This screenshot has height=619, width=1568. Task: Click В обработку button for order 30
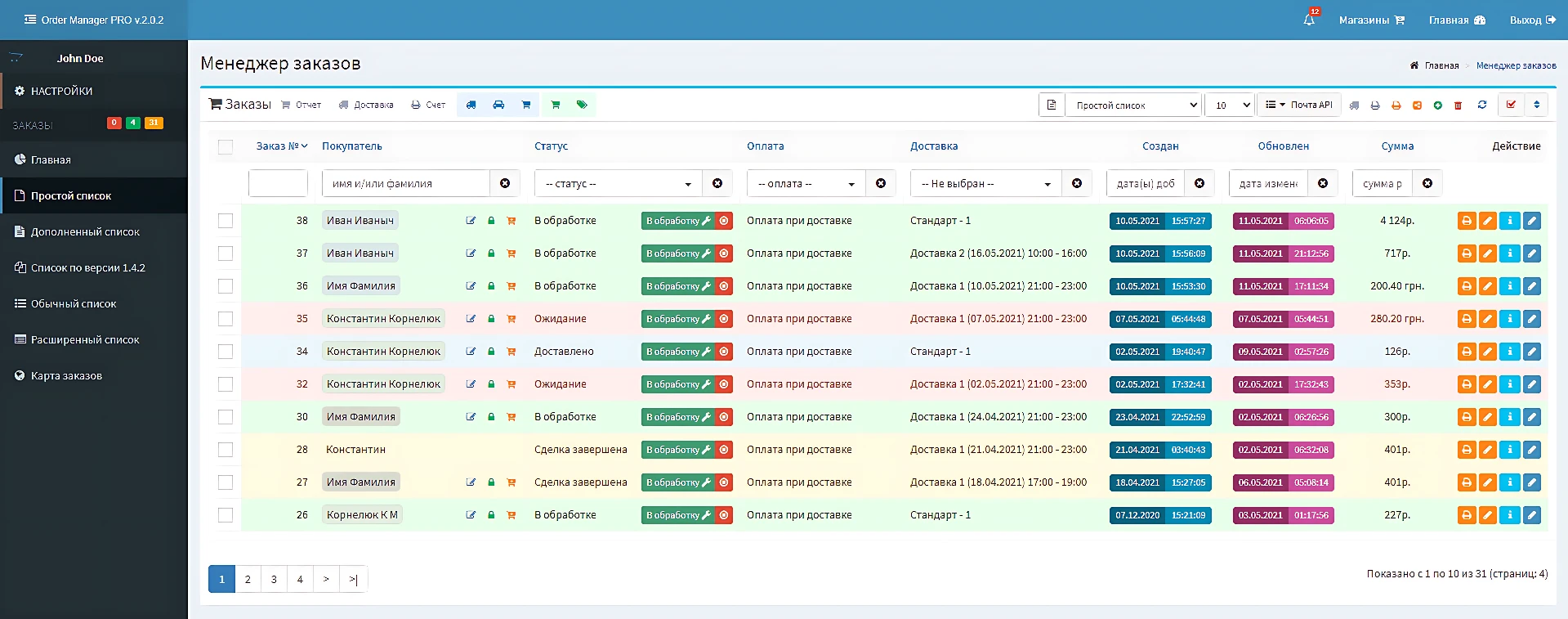[x=678, y=417]
